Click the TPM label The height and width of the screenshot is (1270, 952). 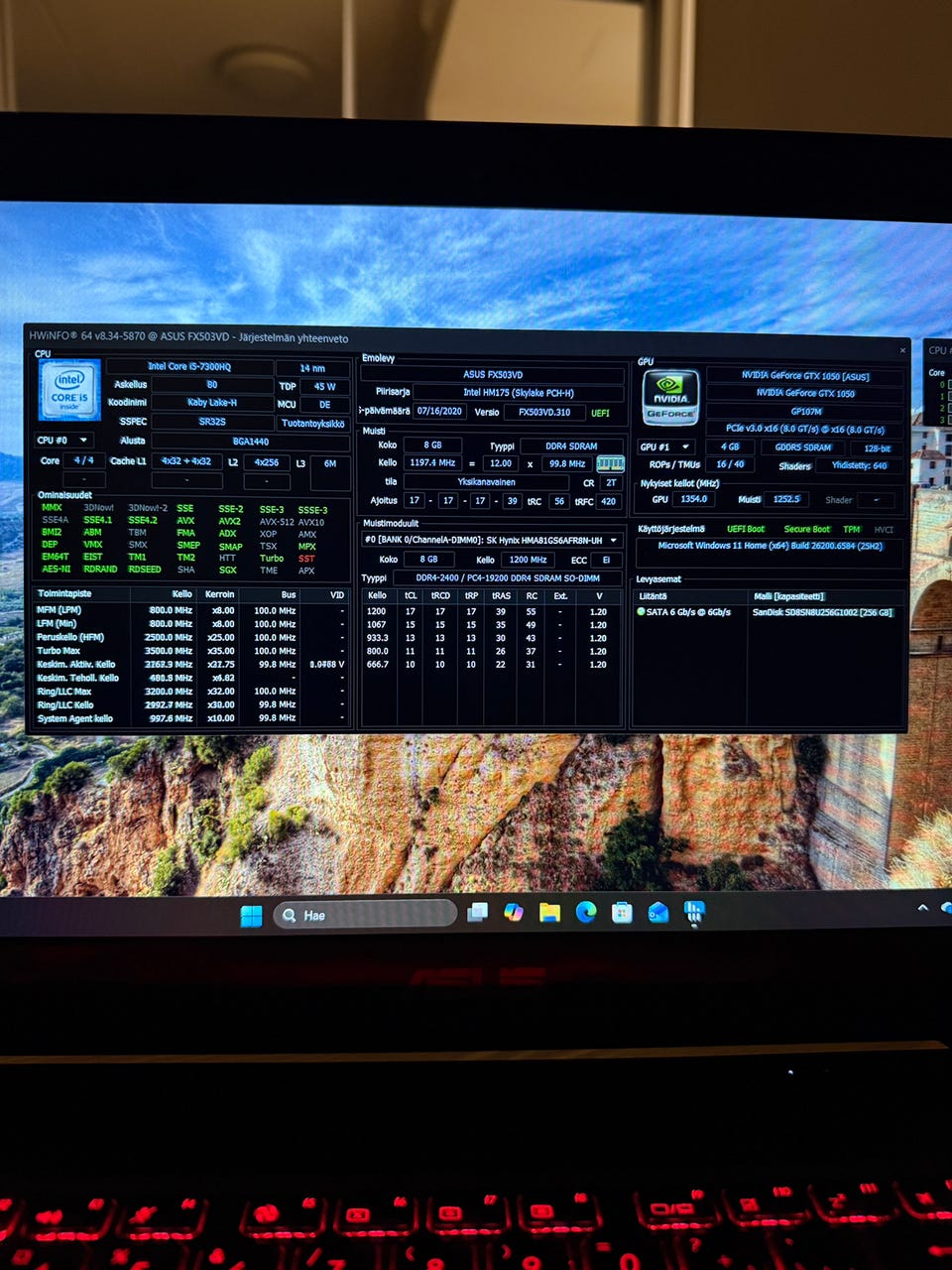(852, 529)
